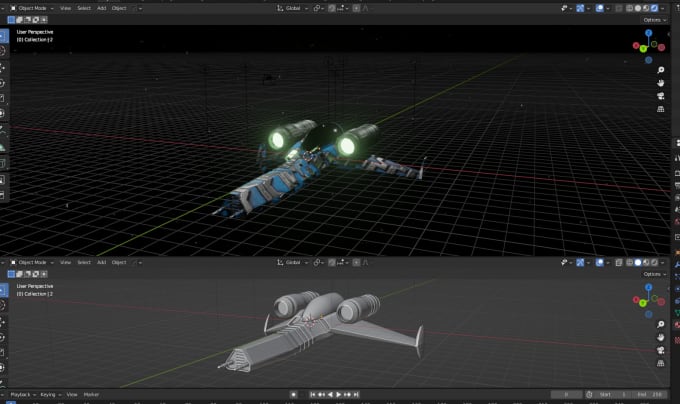The width and height of the screenshot is (680, 404).
Task: Activate cursor tool in top viewport toolbar
Action: tap(3, 51)
